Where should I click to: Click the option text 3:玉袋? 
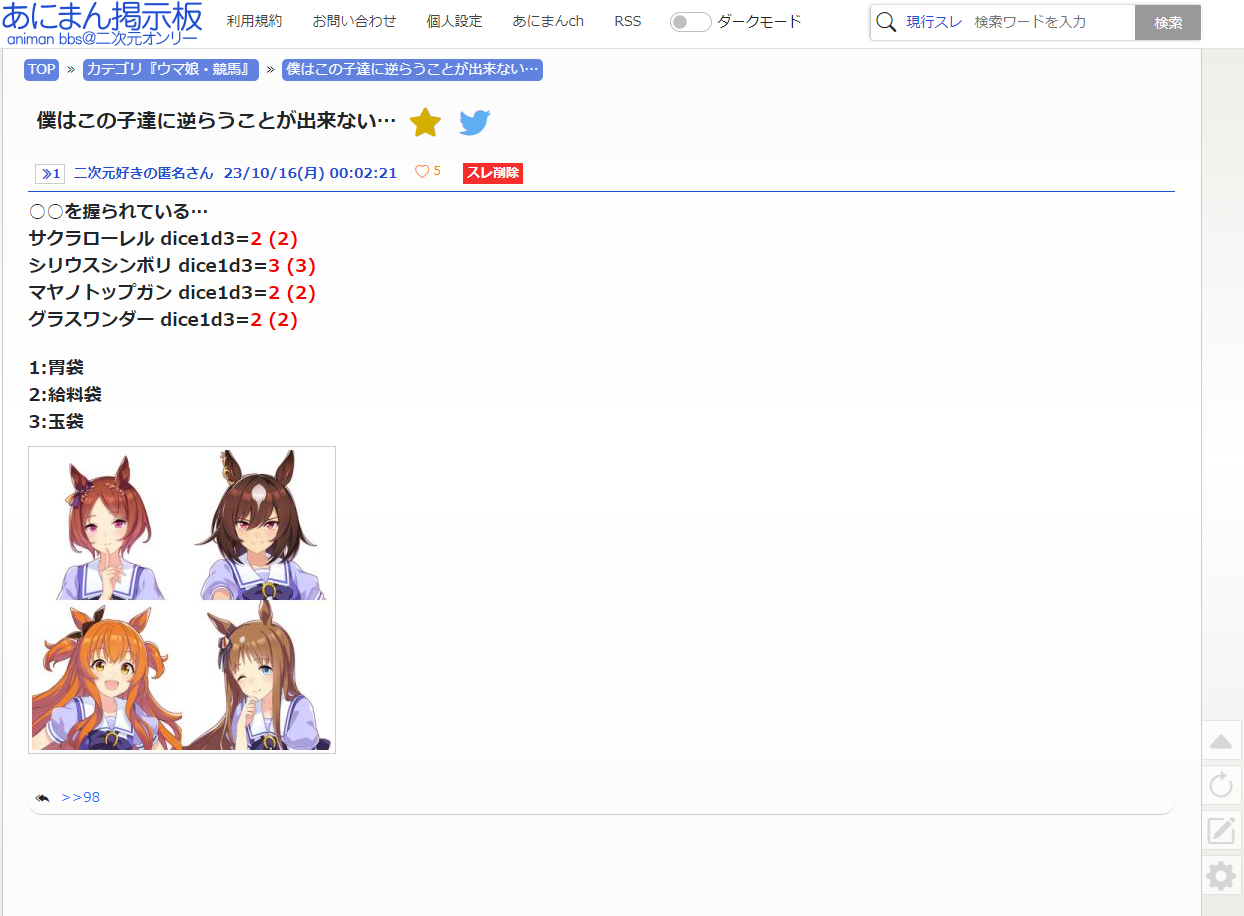point(56,421)
